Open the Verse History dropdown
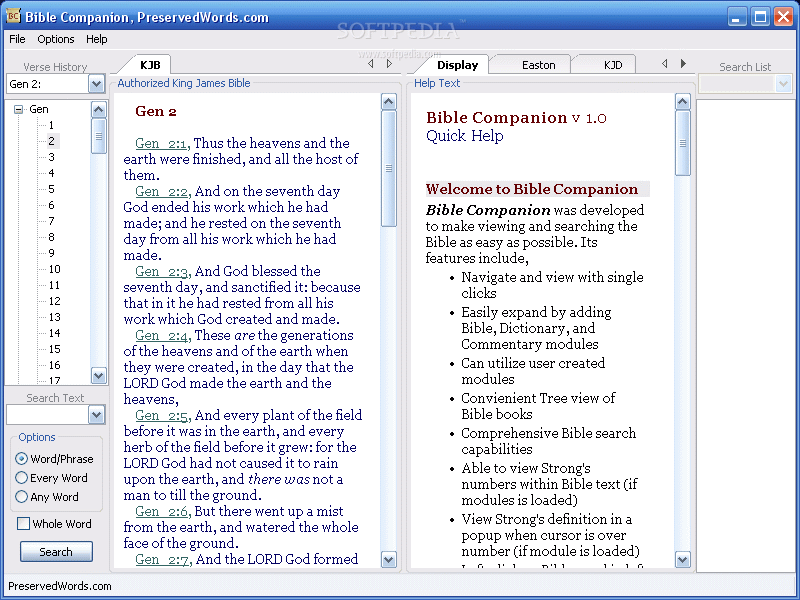 (x=96, y=84)
